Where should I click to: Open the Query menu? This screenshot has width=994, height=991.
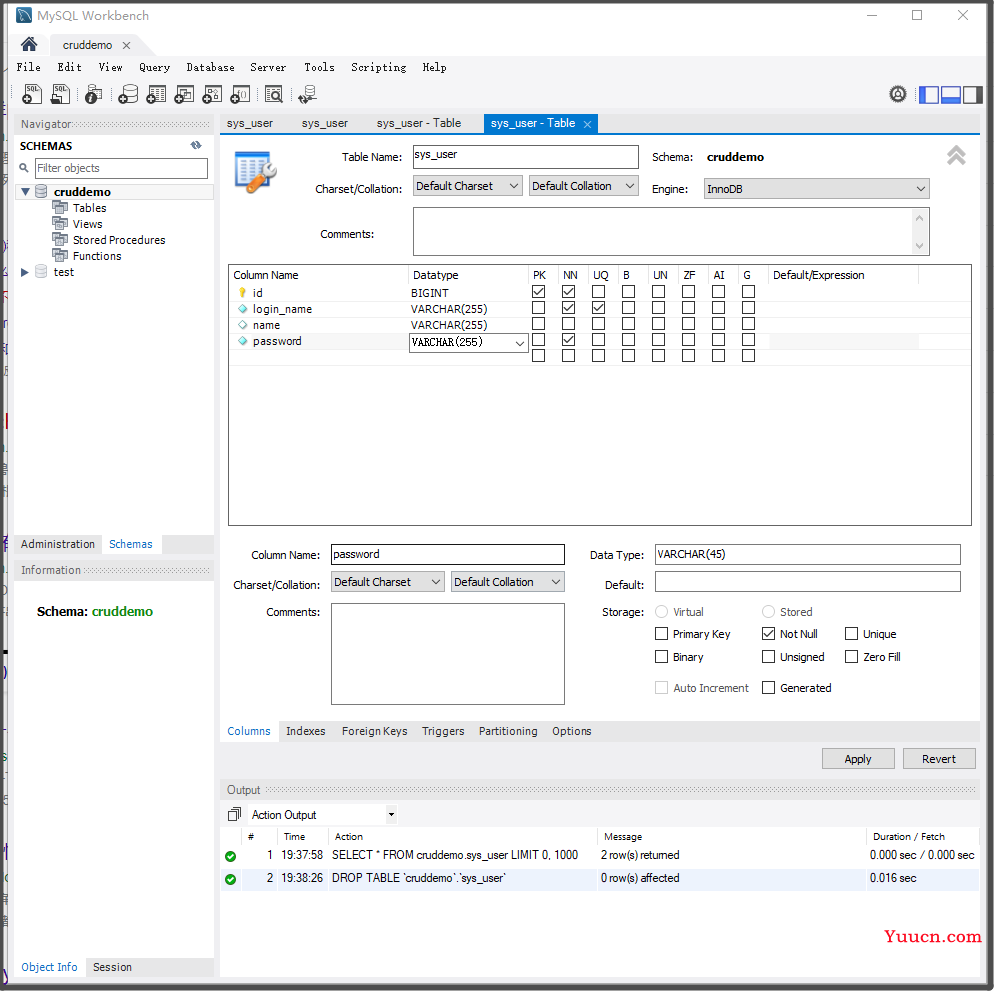(155, 67)
